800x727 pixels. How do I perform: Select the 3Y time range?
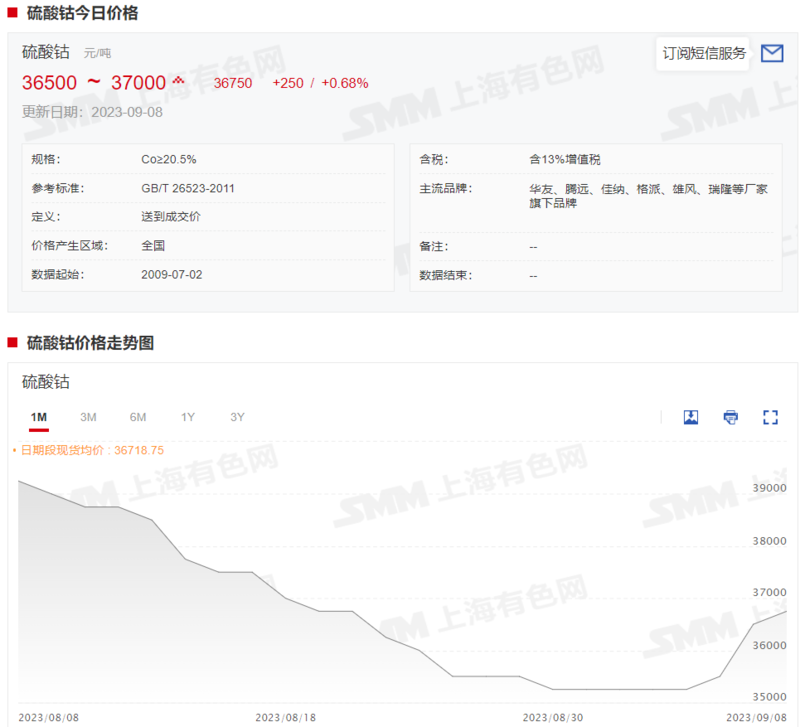[x=236, y=417]
